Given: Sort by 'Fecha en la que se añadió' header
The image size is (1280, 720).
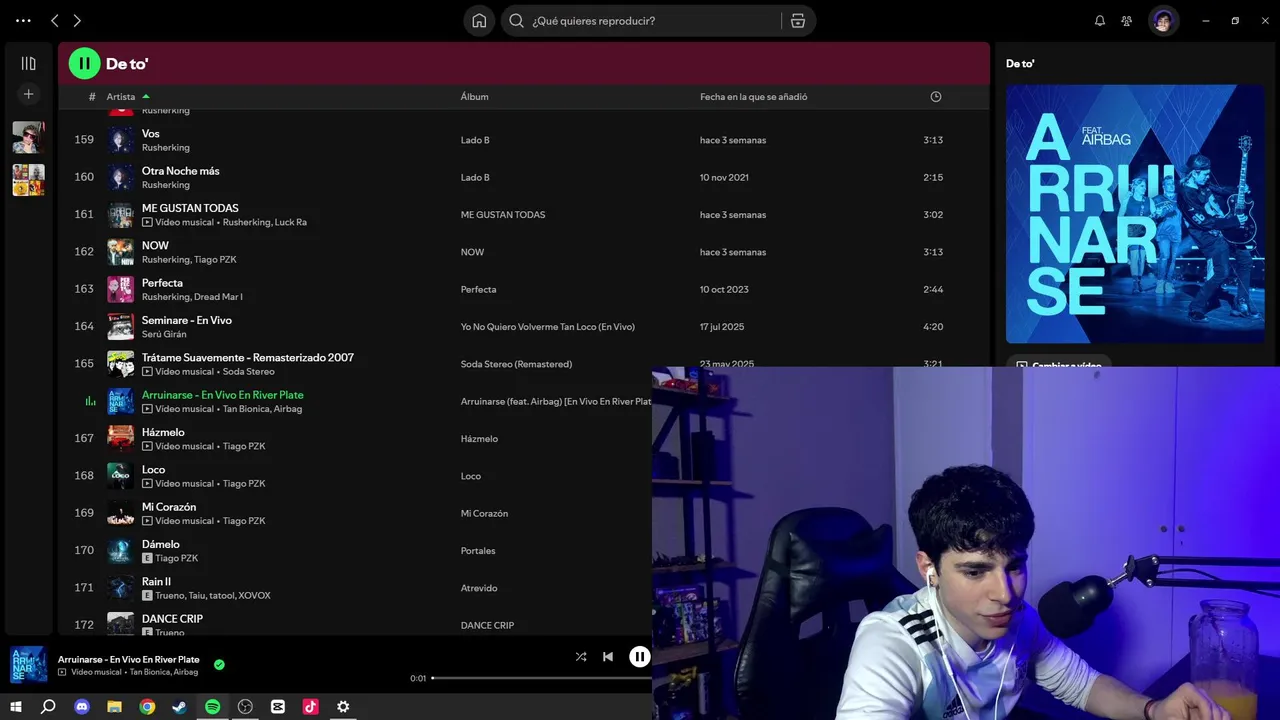Looking at the screenshot, I should click(x=753, y=97).
